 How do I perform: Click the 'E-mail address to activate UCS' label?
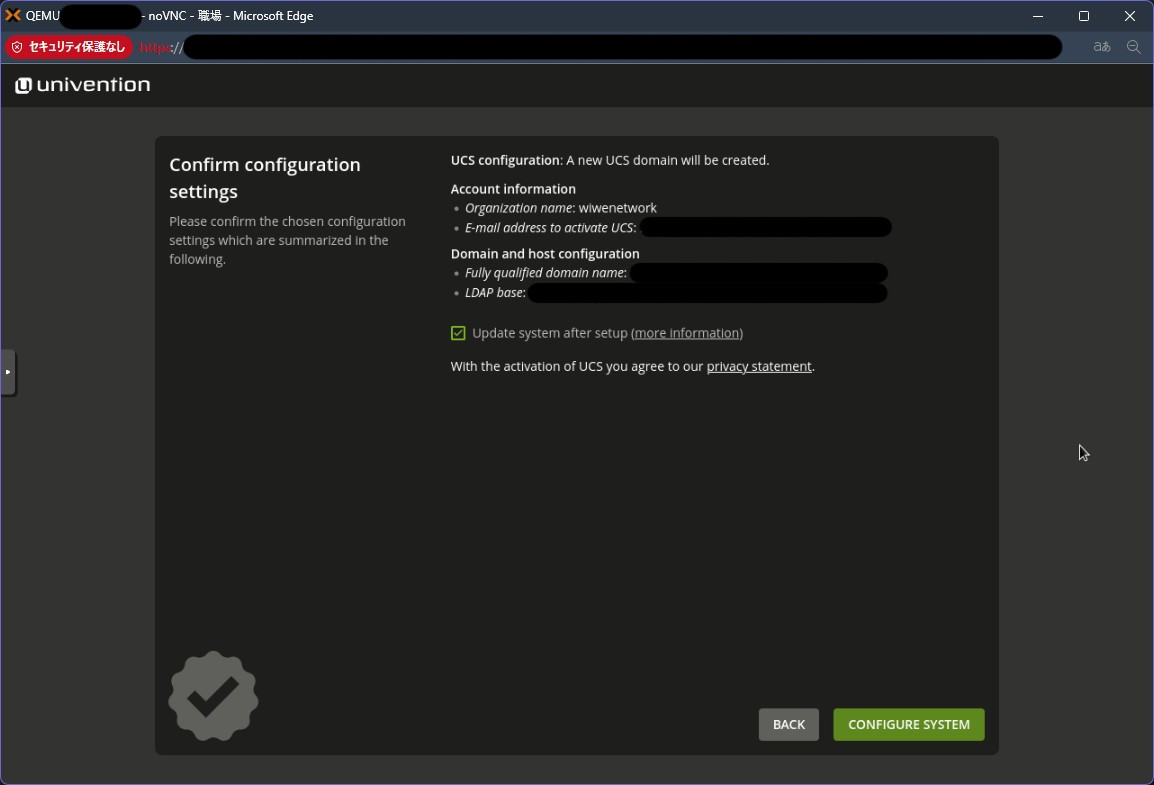(x=549, y=228)
